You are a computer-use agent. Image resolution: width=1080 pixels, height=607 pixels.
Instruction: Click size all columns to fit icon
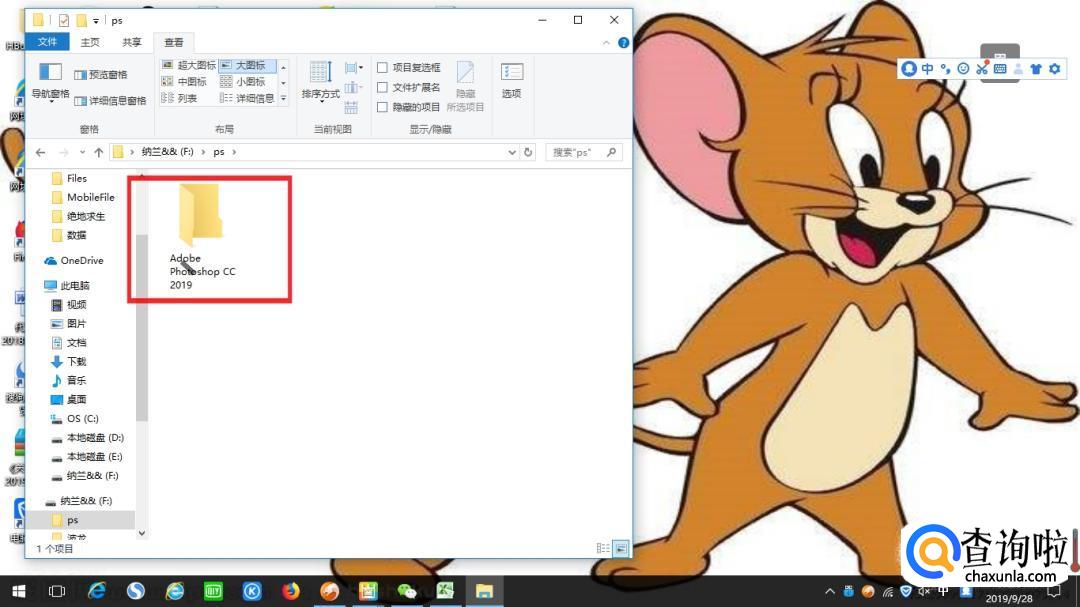(351, 107)
